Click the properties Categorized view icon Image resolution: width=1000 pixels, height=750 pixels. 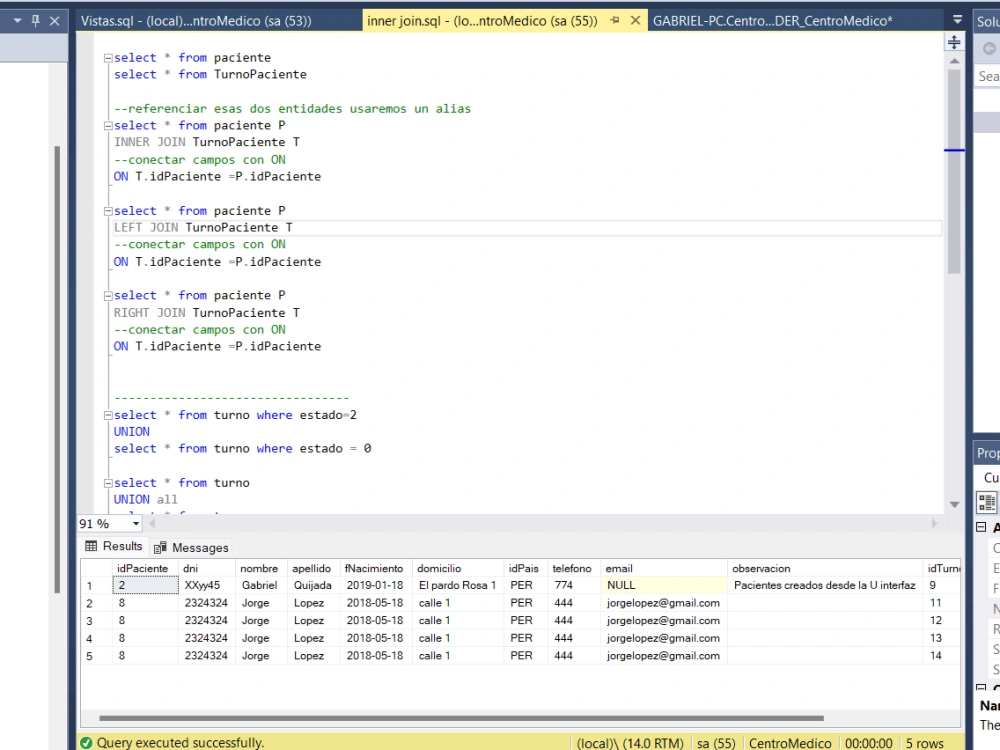click(987, 502)
